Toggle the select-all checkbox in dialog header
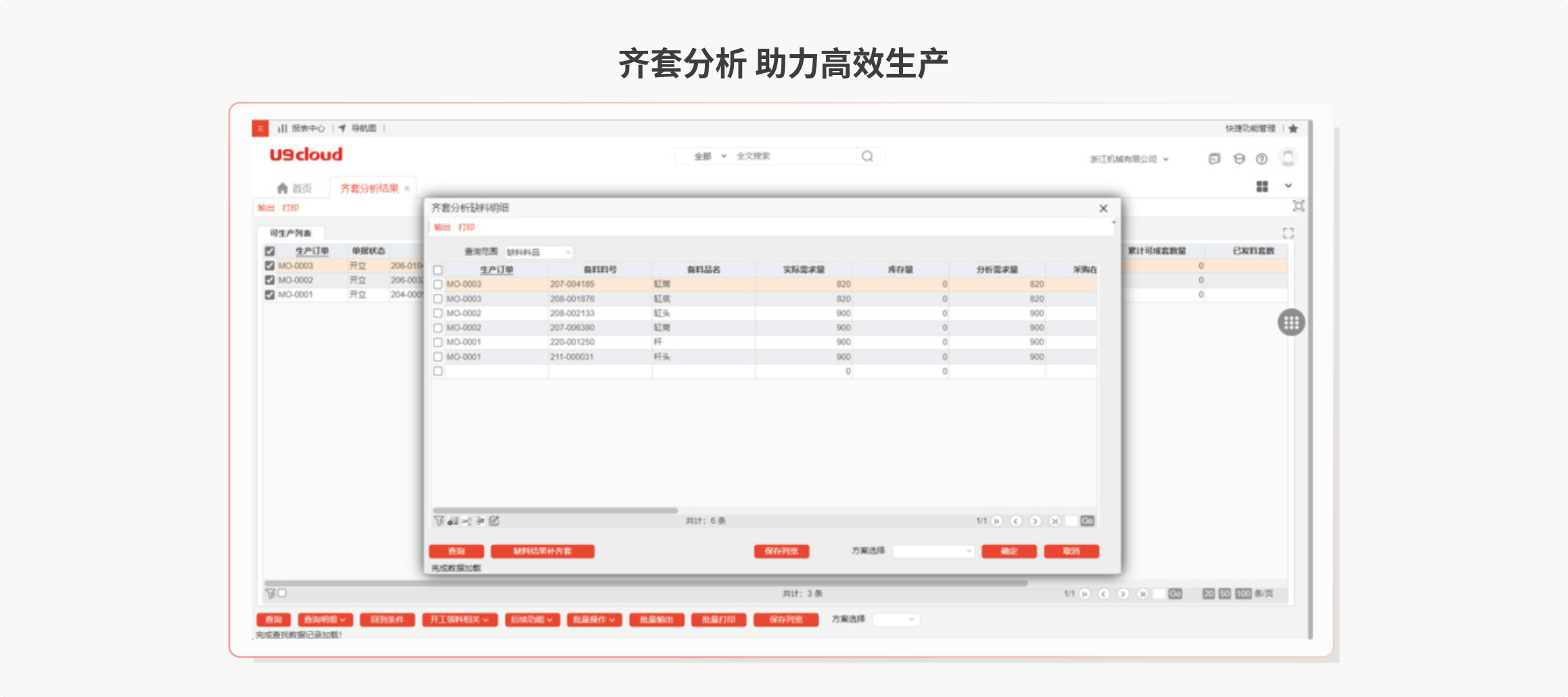Screen dimensions: 1568x697 438,270
